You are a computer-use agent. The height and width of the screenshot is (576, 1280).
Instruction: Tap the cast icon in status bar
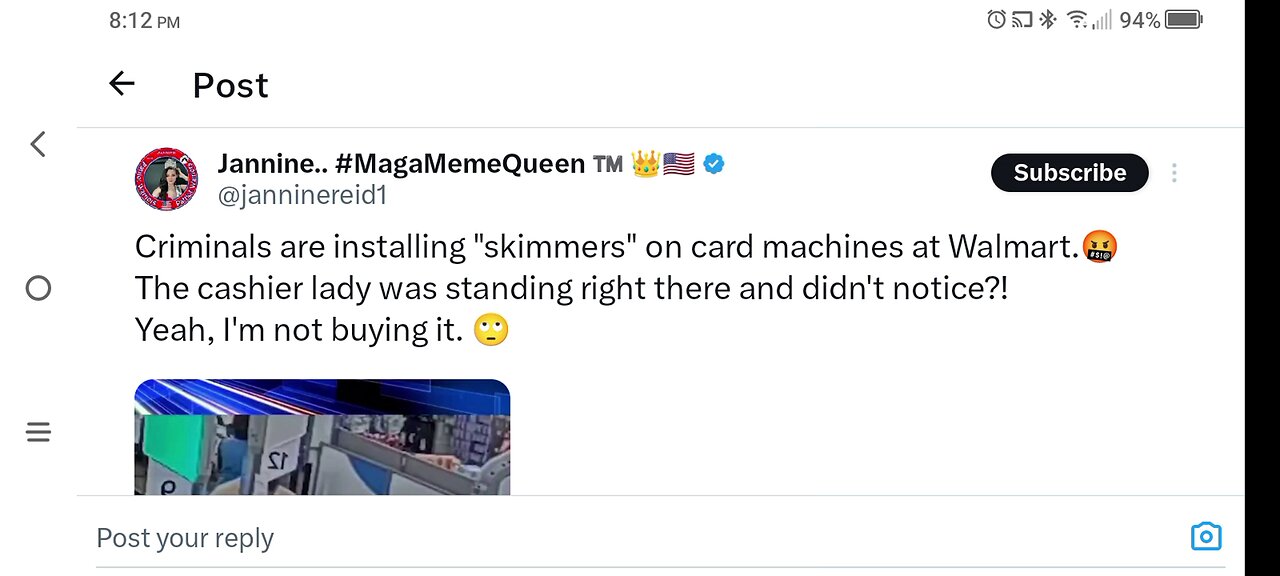coord(1022,20)
